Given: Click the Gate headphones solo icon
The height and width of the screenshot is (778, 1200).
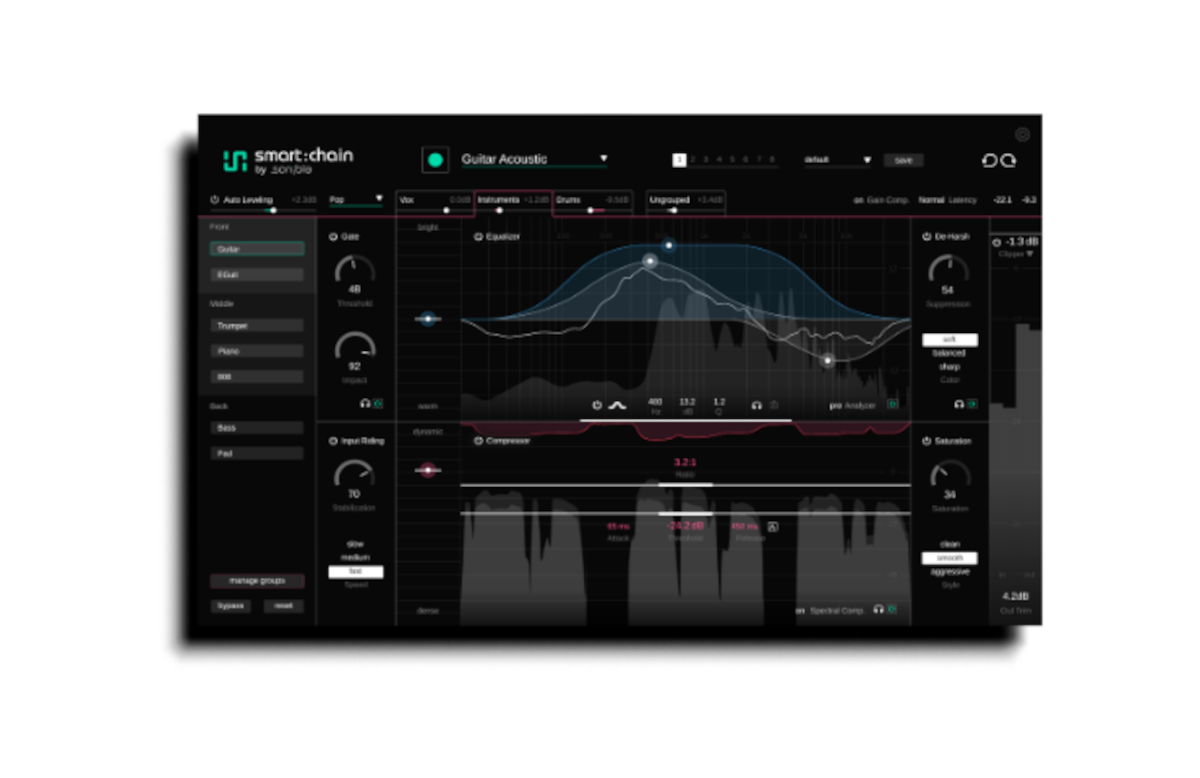Looking at the screenshot, I should (x=365, y=404).
